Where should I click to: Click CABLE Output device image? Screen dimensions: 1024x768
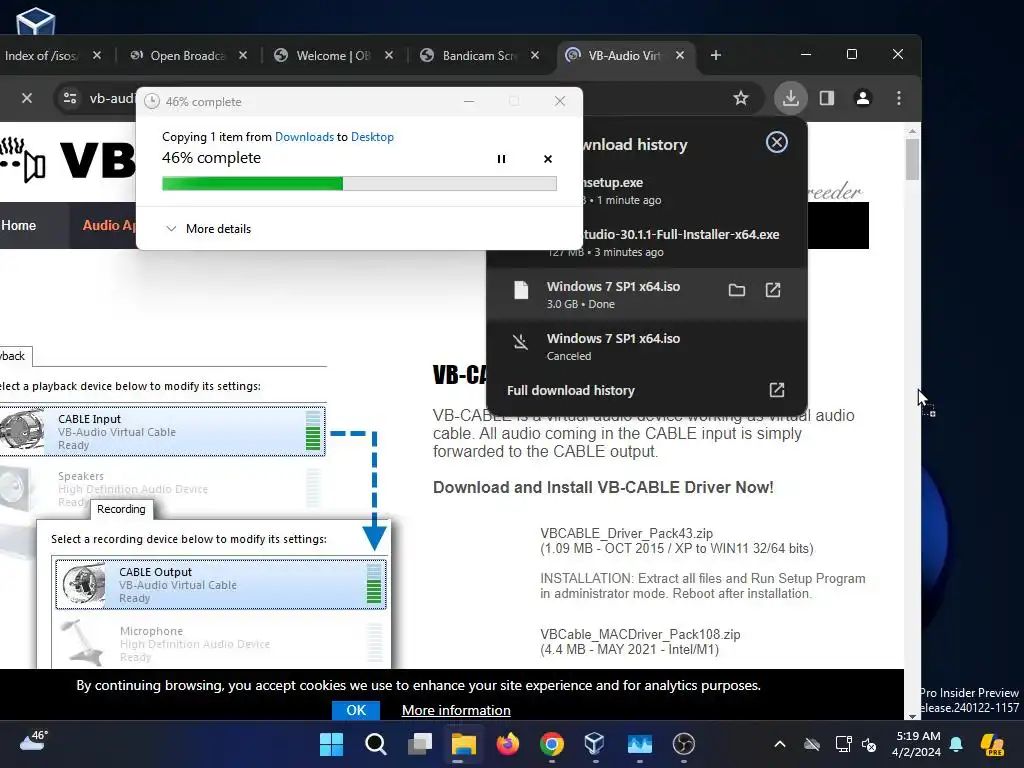pos(84,584)
